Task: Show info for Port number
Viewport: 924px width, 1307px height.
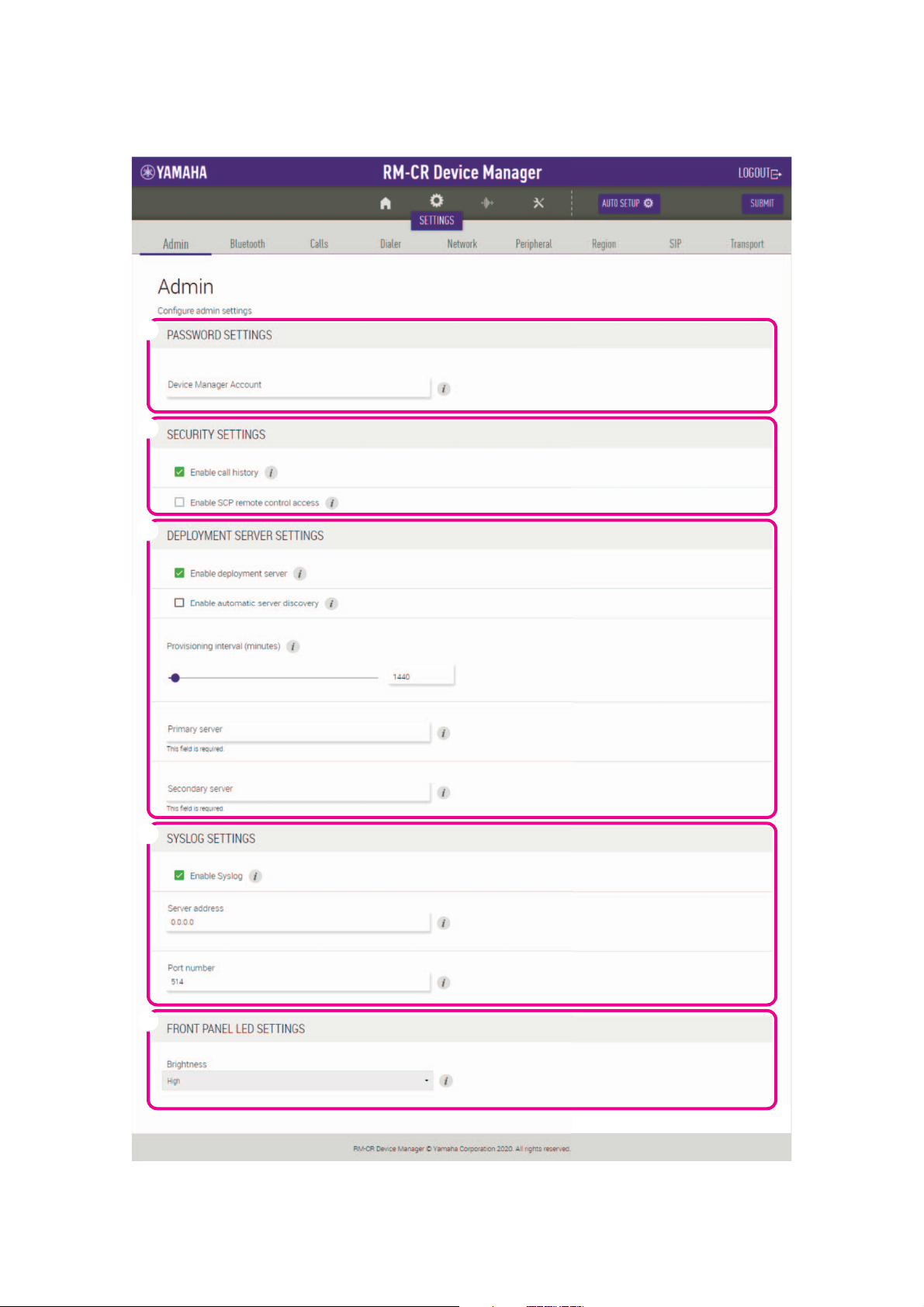Action: tap(444, 983)
